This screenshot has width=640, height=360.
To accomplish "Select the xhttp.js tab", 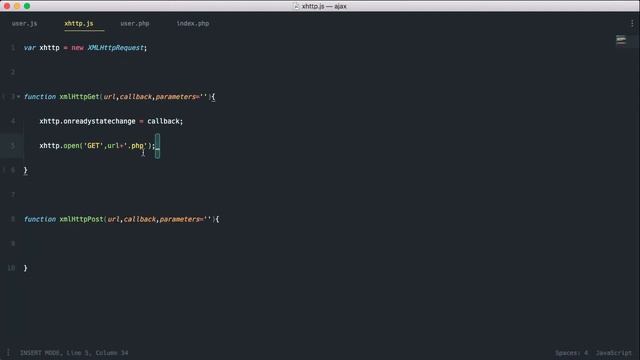I will (x=79, y=24).
